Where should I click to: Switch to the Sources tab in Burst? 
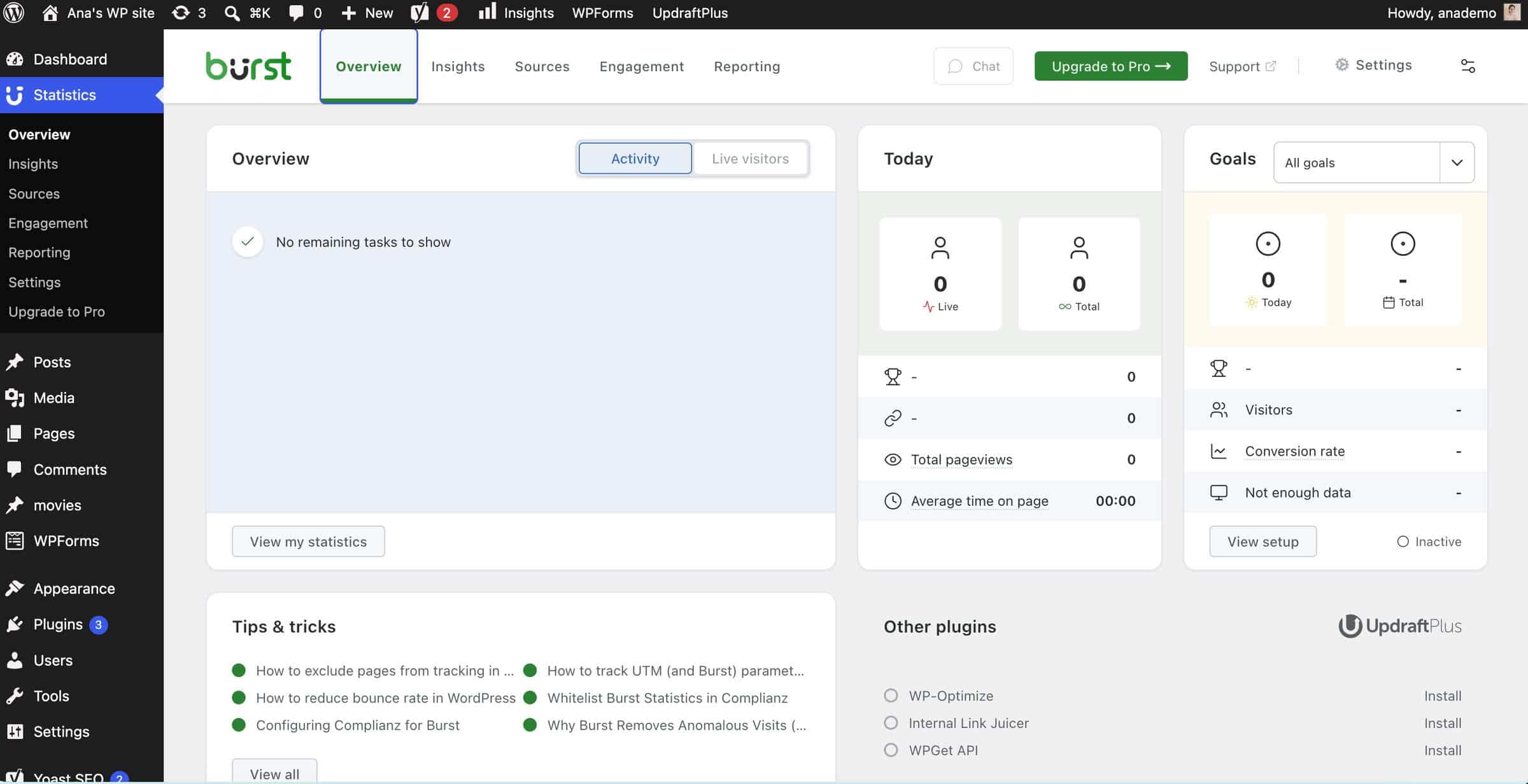(542, 66)
